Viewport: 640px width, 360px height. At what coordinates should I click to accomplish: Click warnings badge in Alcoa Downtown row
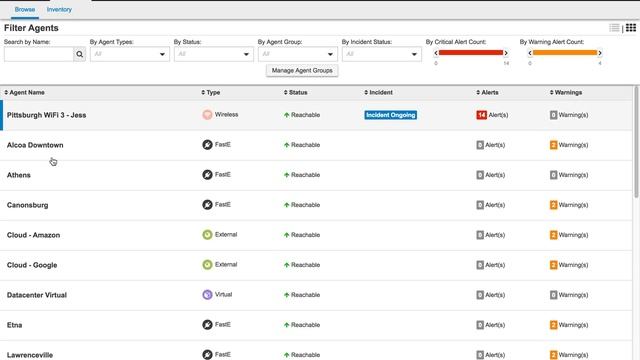pos(553,145)
